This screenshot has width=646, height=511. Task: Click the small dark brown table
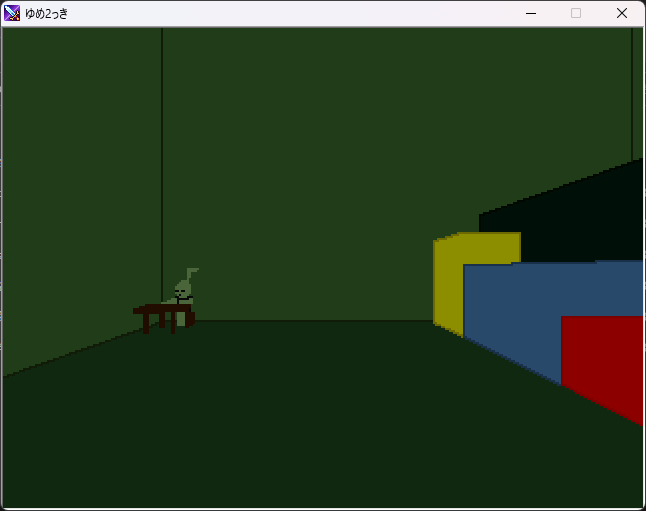(x=163, y=318)
